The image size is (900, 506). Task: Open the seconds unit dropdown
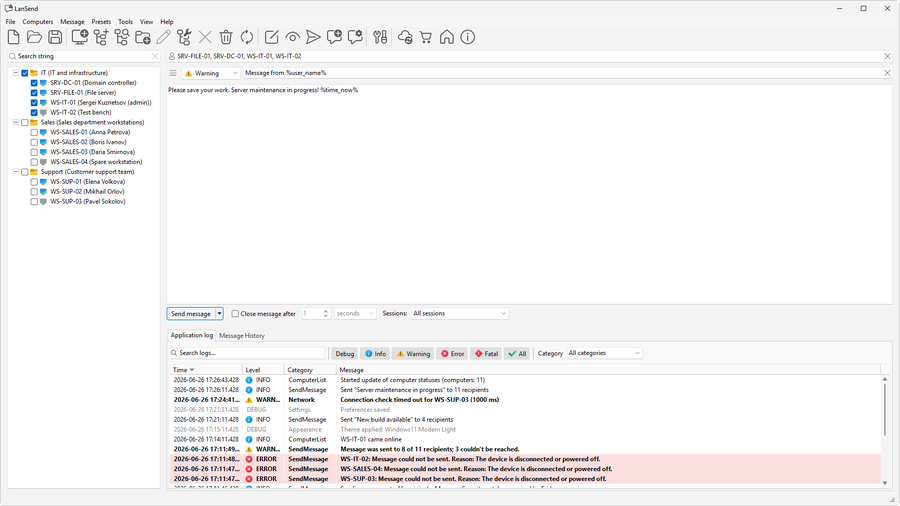click(355, 314)
